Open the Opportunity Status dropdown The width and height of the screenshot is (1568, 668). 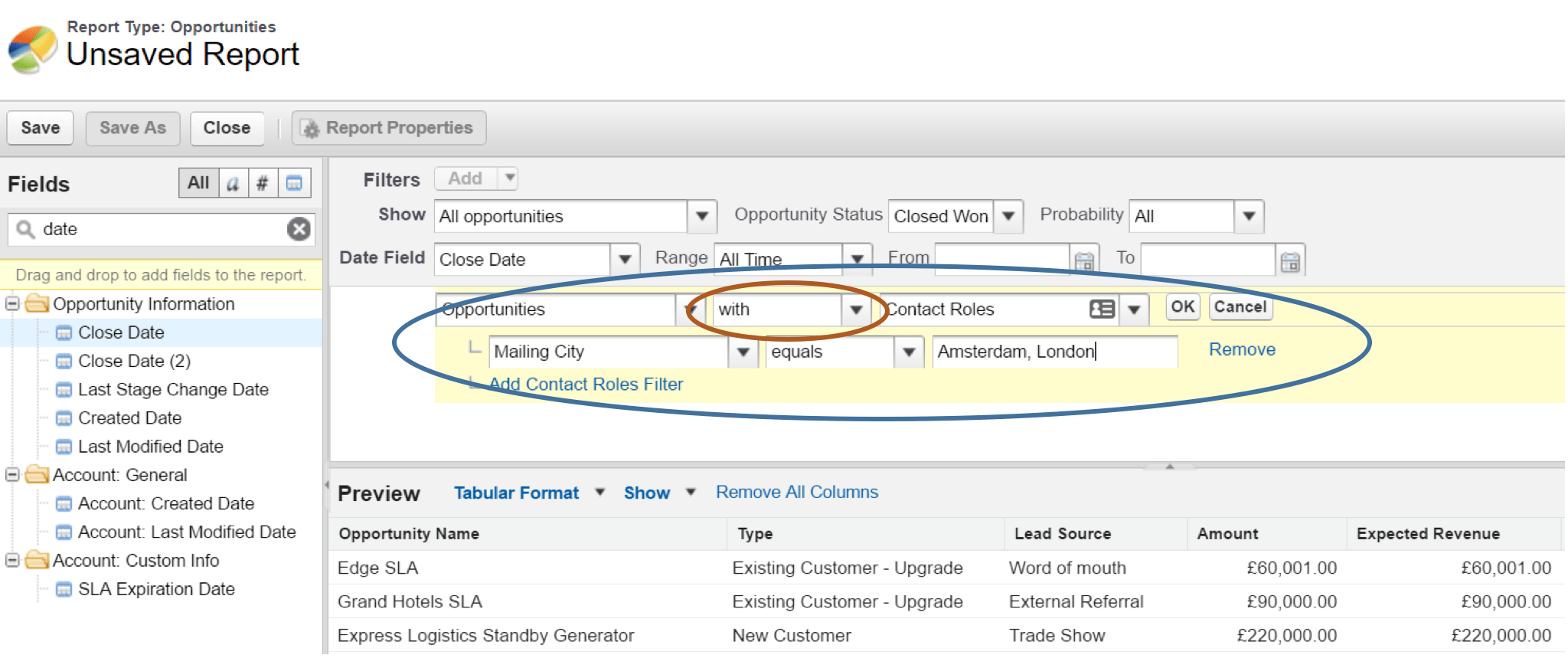pyautogui.click(x=1008, y=217)
